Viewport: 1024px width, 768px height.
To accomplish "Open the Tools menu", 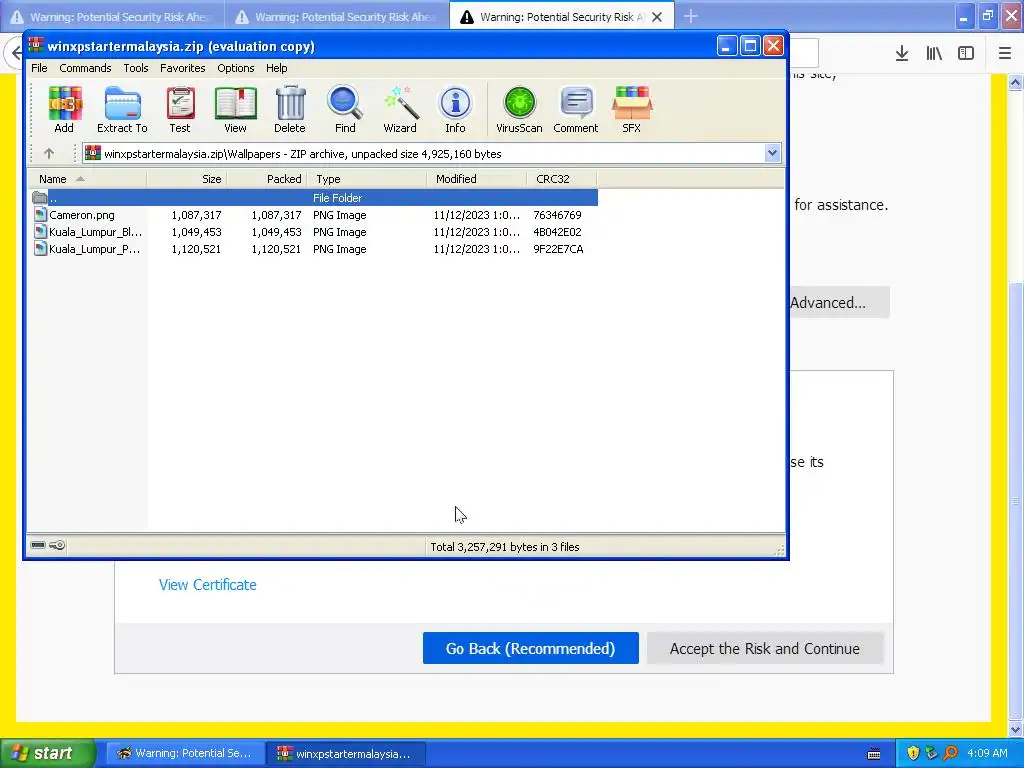I will point(136,68).
